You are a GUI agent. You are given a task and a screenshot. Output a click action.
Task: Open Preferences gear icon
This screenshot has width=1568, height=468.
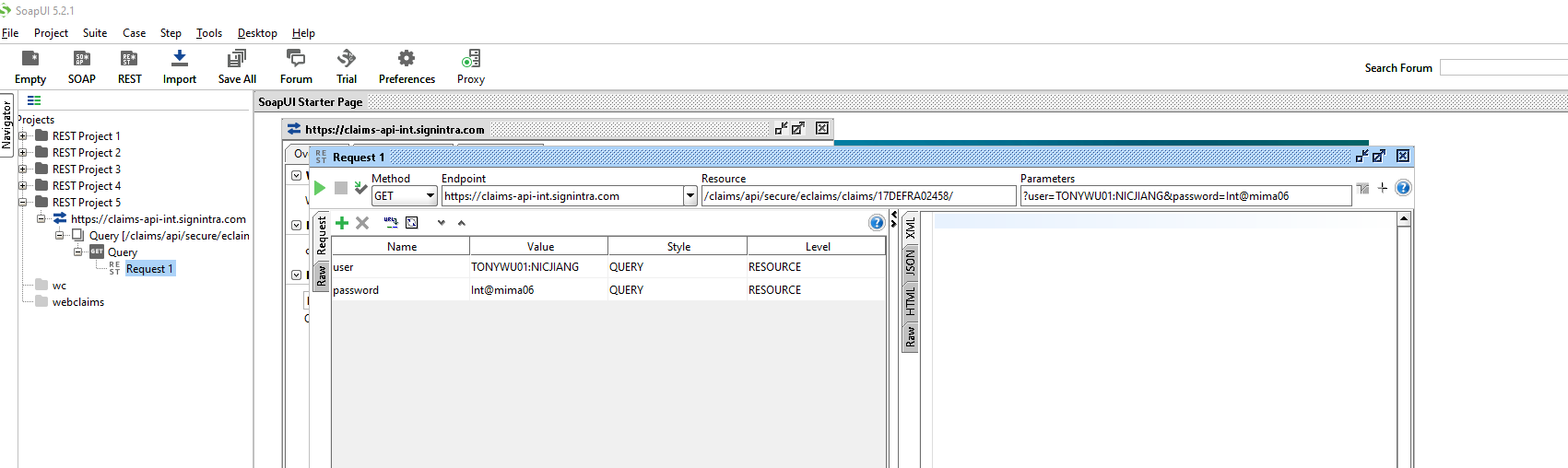coord(407,67)
